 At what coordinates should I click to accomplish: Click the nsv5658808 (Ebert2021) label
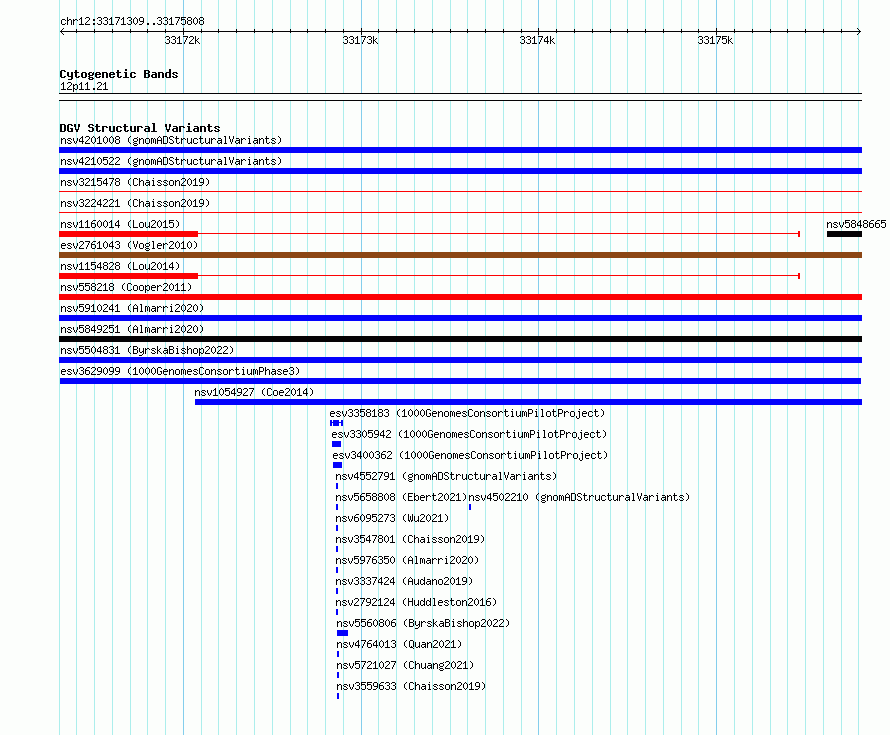(x=401, y=497)
